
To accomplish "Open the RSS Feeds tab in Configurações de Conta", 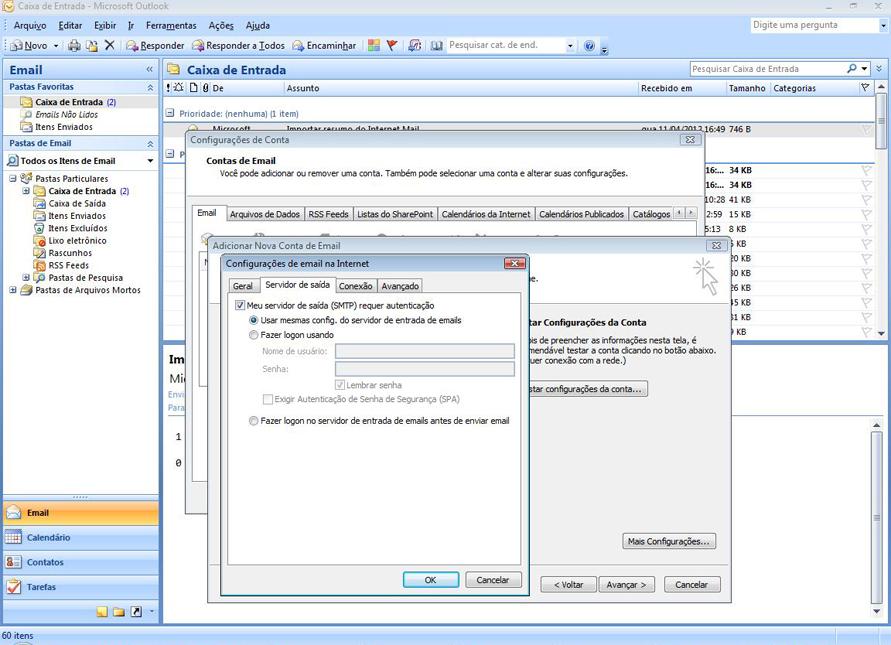I will pyautogui.click(x=328, y=214).
